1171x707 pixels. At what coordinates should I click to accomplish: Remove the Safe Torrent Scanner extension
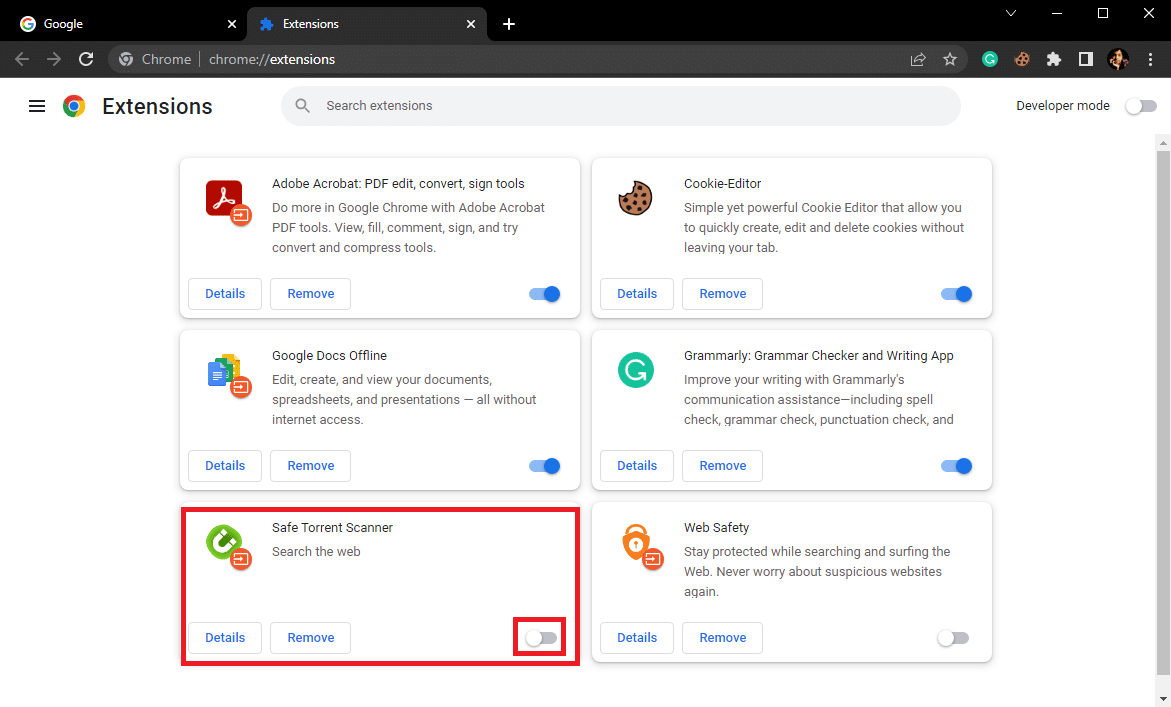tap(311, 638)
